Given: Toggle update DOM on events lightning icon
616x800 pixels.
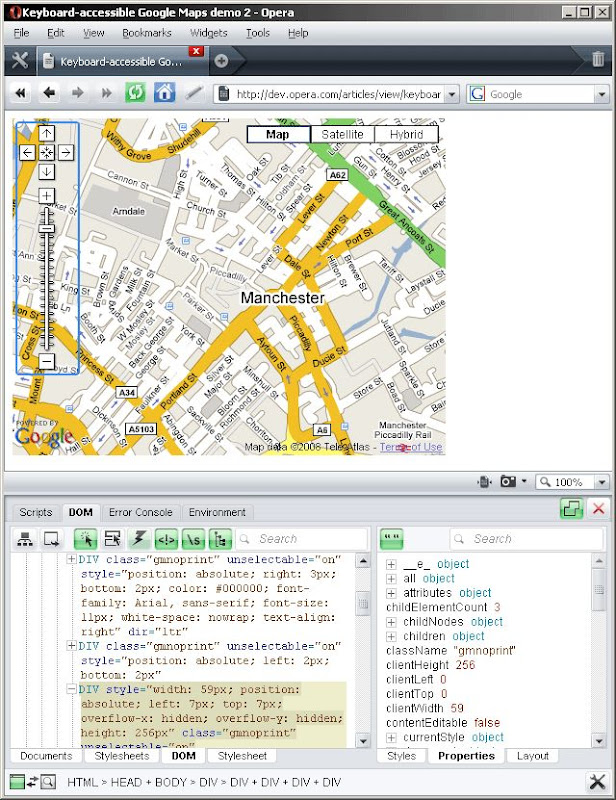Looking at the screenshot, I should point(139,539).
